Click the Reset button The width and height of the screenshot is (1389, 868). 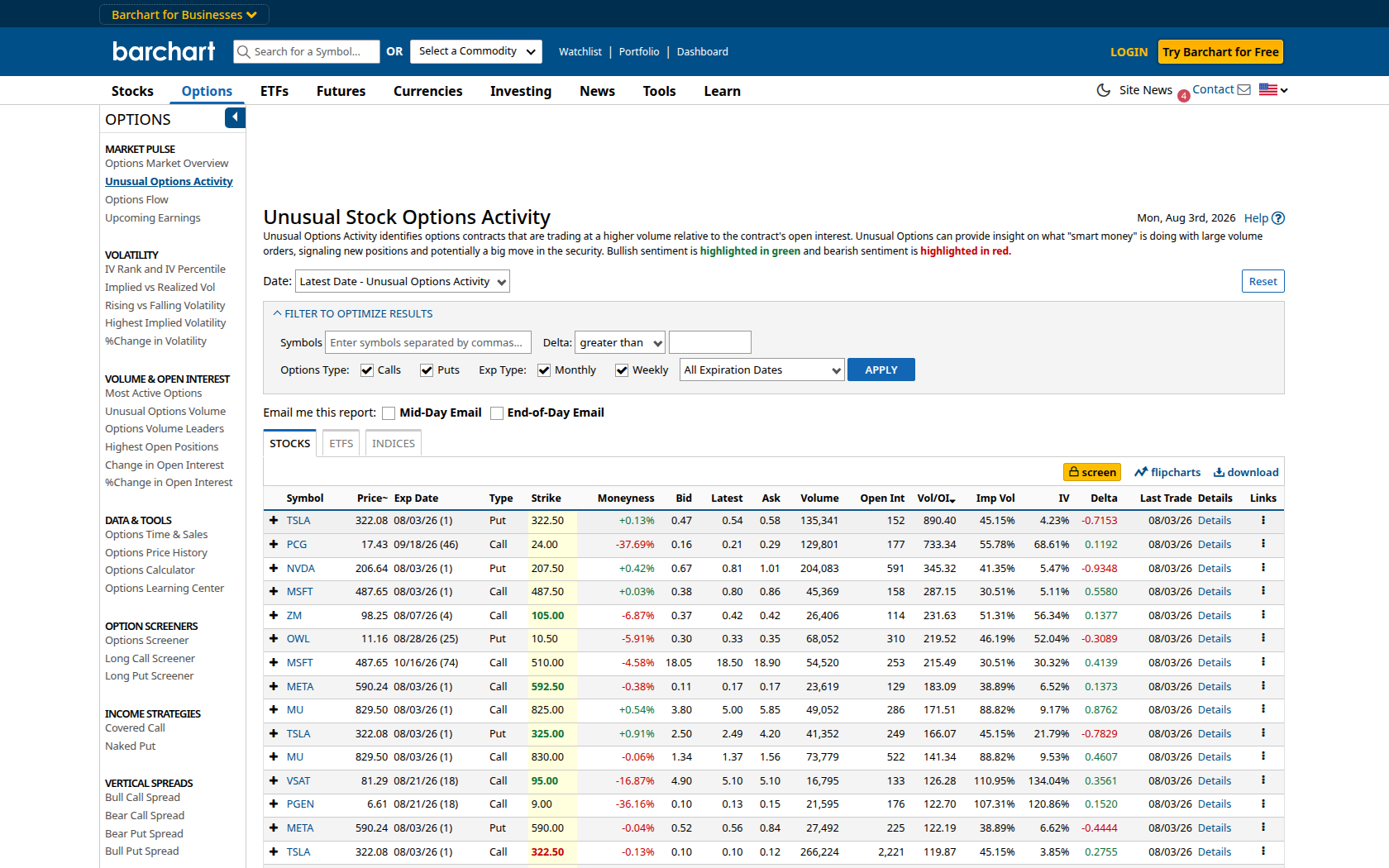pos(1263,281)
